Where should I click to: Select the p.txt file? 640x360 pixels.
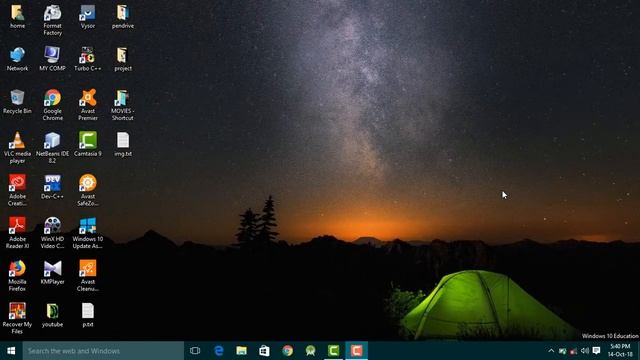tap(87, 315)
